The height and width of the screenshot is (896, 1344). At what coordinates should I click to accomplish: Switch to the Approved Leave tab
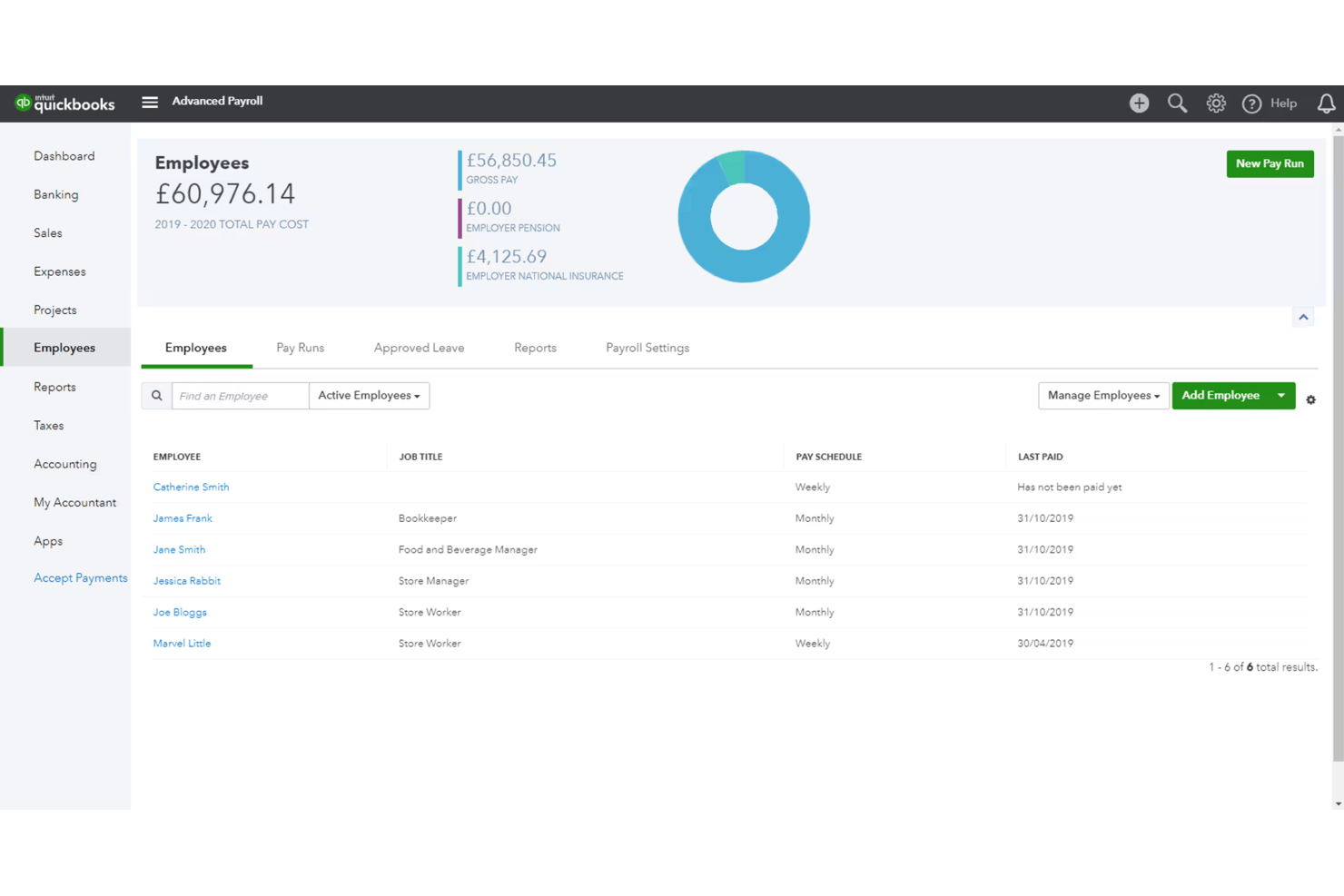coord(419,348)
